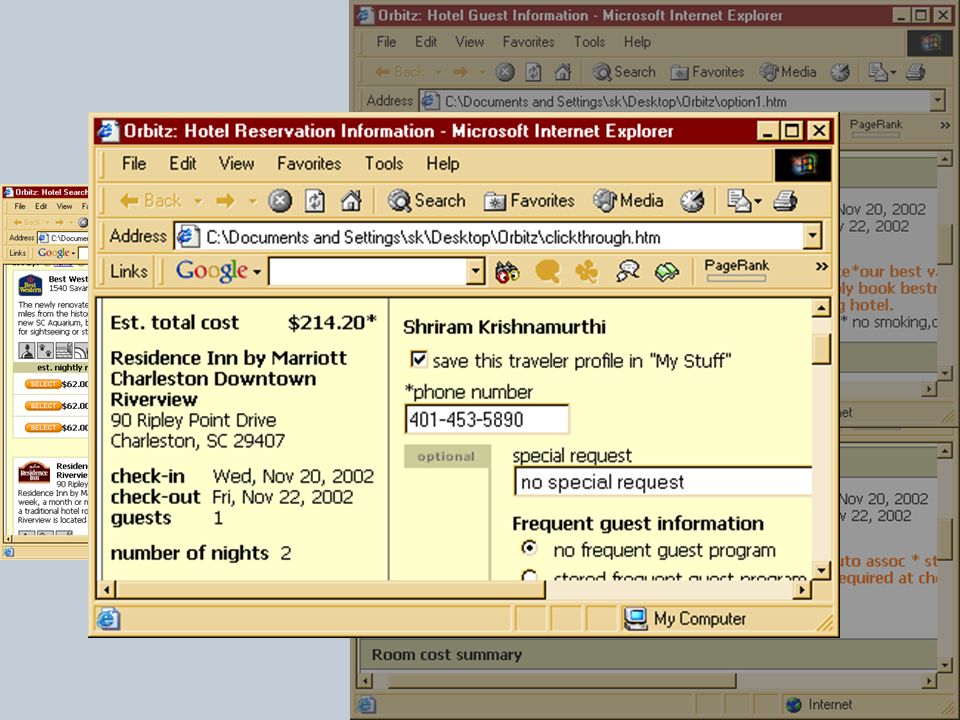Image resolution: width=960 pixels, height=720 pixels.
Task: Expand Google toolbar overflow chevron in front window
Action: coord(822,266)
